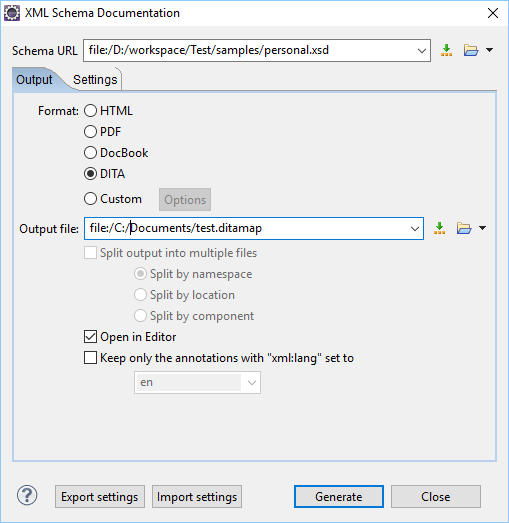This screenshot has width=509, height=523.
Task: Expand the Schema URL browse options arrow
Action: (489, 50)
